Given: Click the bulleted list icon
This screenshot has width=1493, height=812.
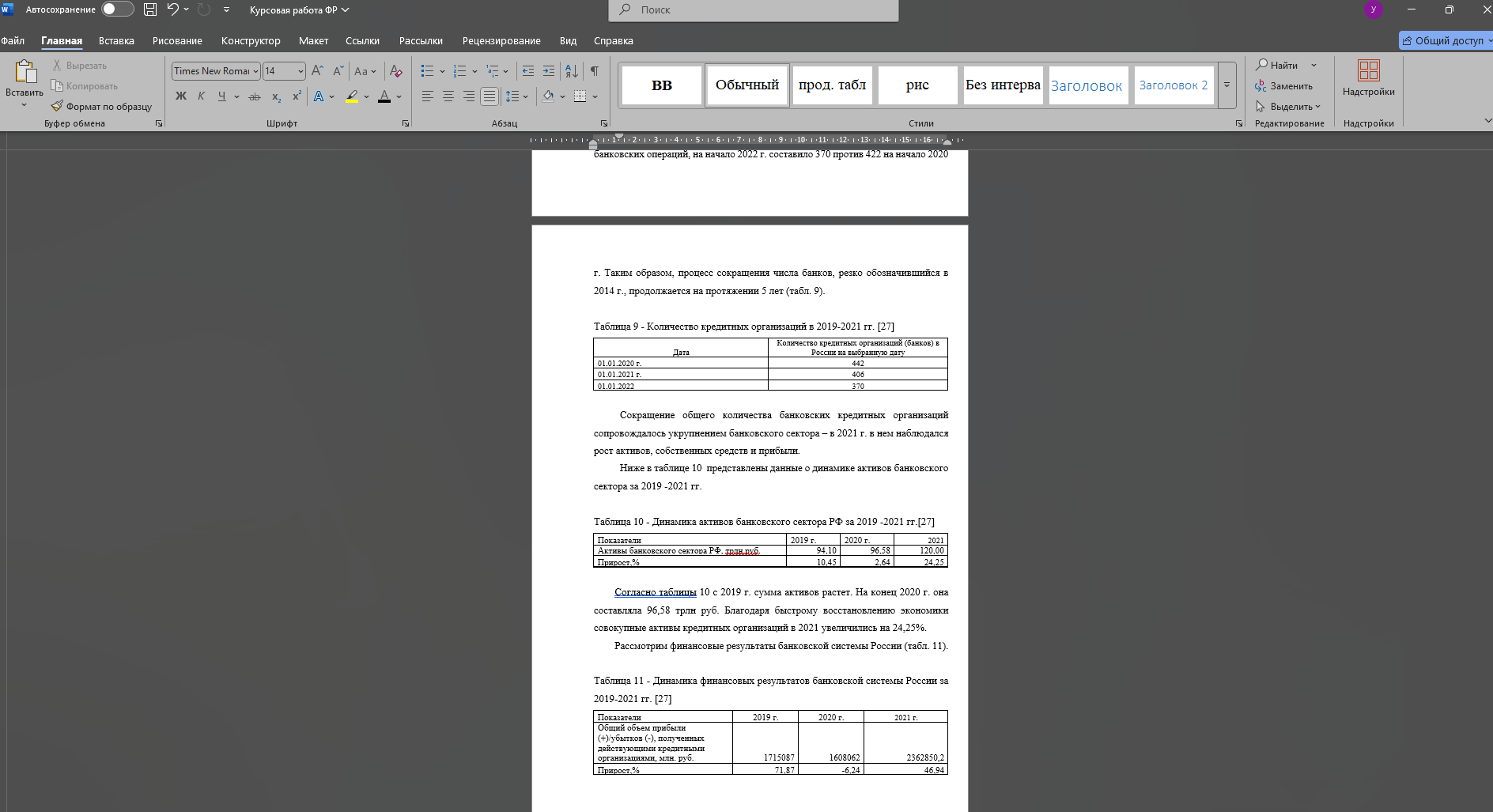Looking at the screenshot, I should [x=427, y=71].
